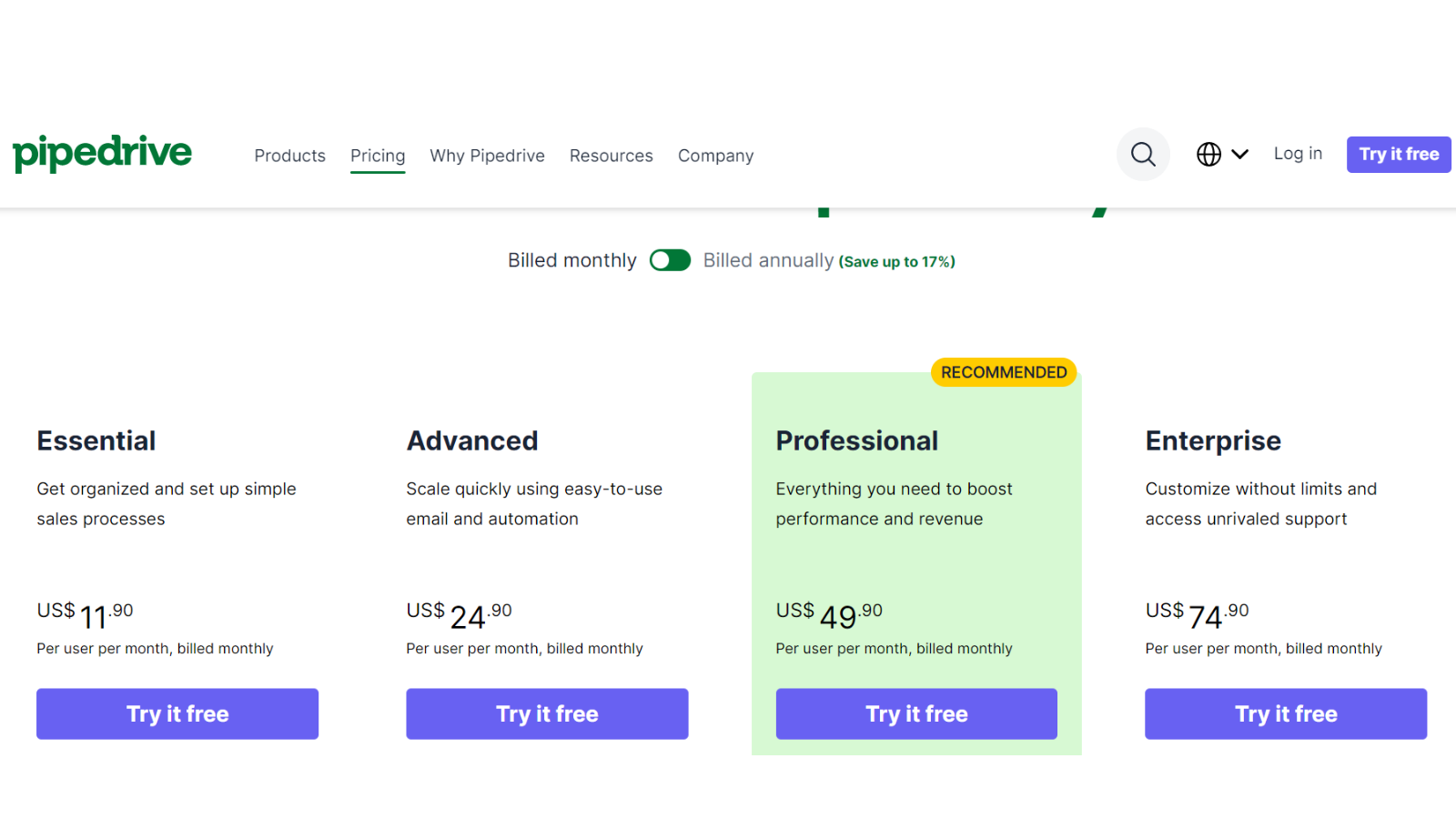Open the Resources menu

(612, 156)
